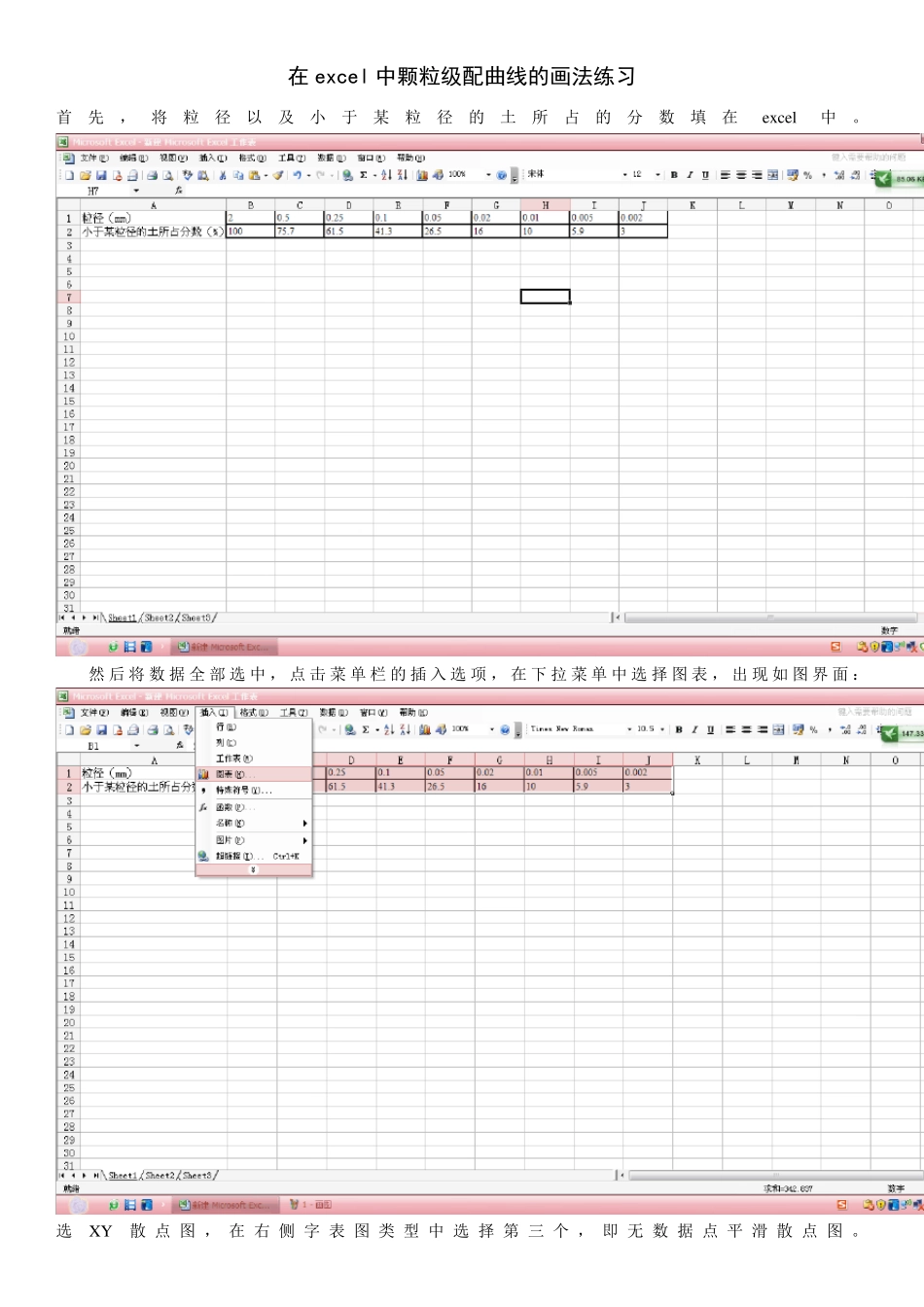This screenshot has width=924, height=1307.
Task: Open the 插入(I) menu in the first Excel window
Action: (x=213, y=158)
